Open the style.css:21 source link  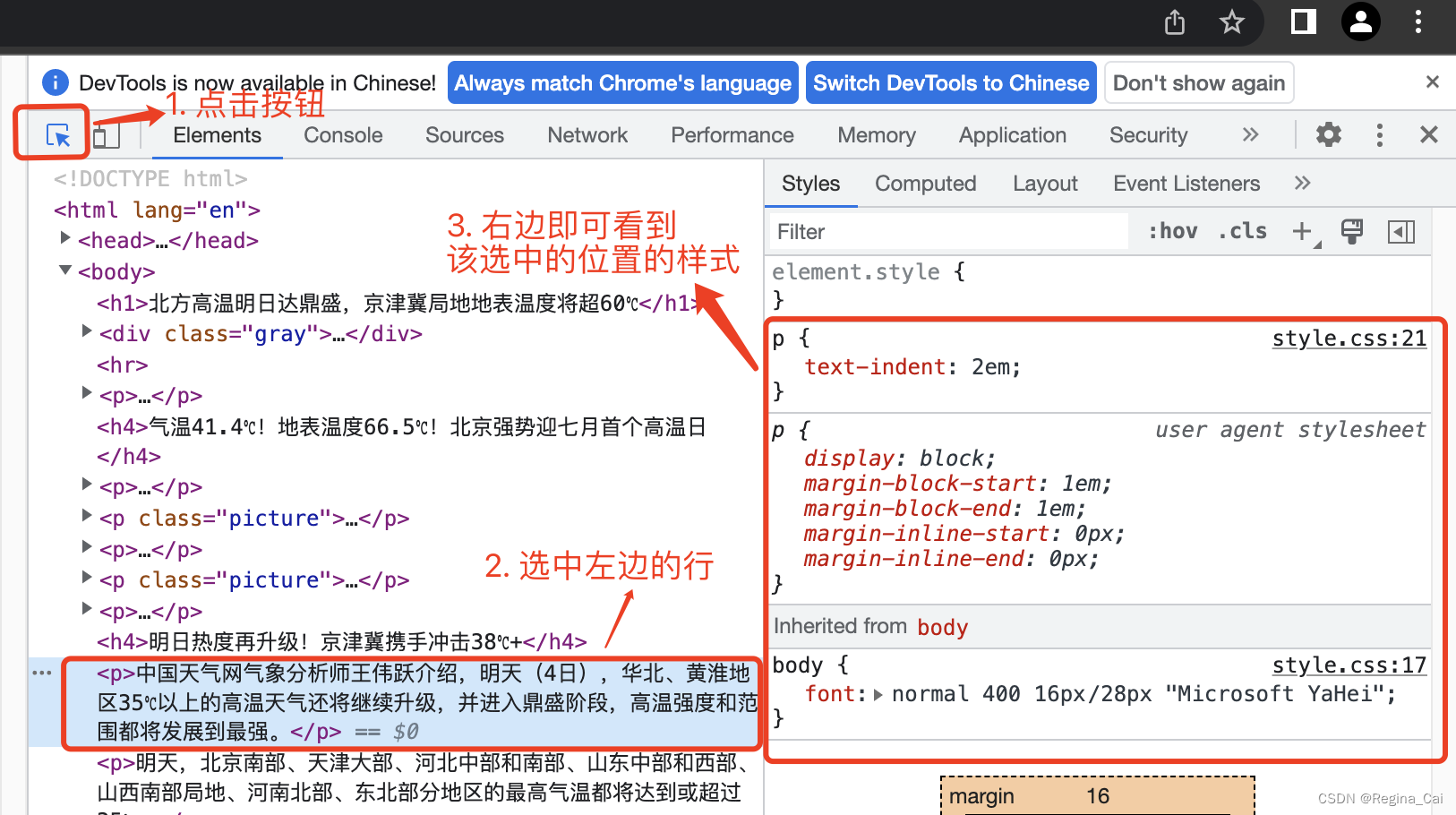click(1349, 339)
